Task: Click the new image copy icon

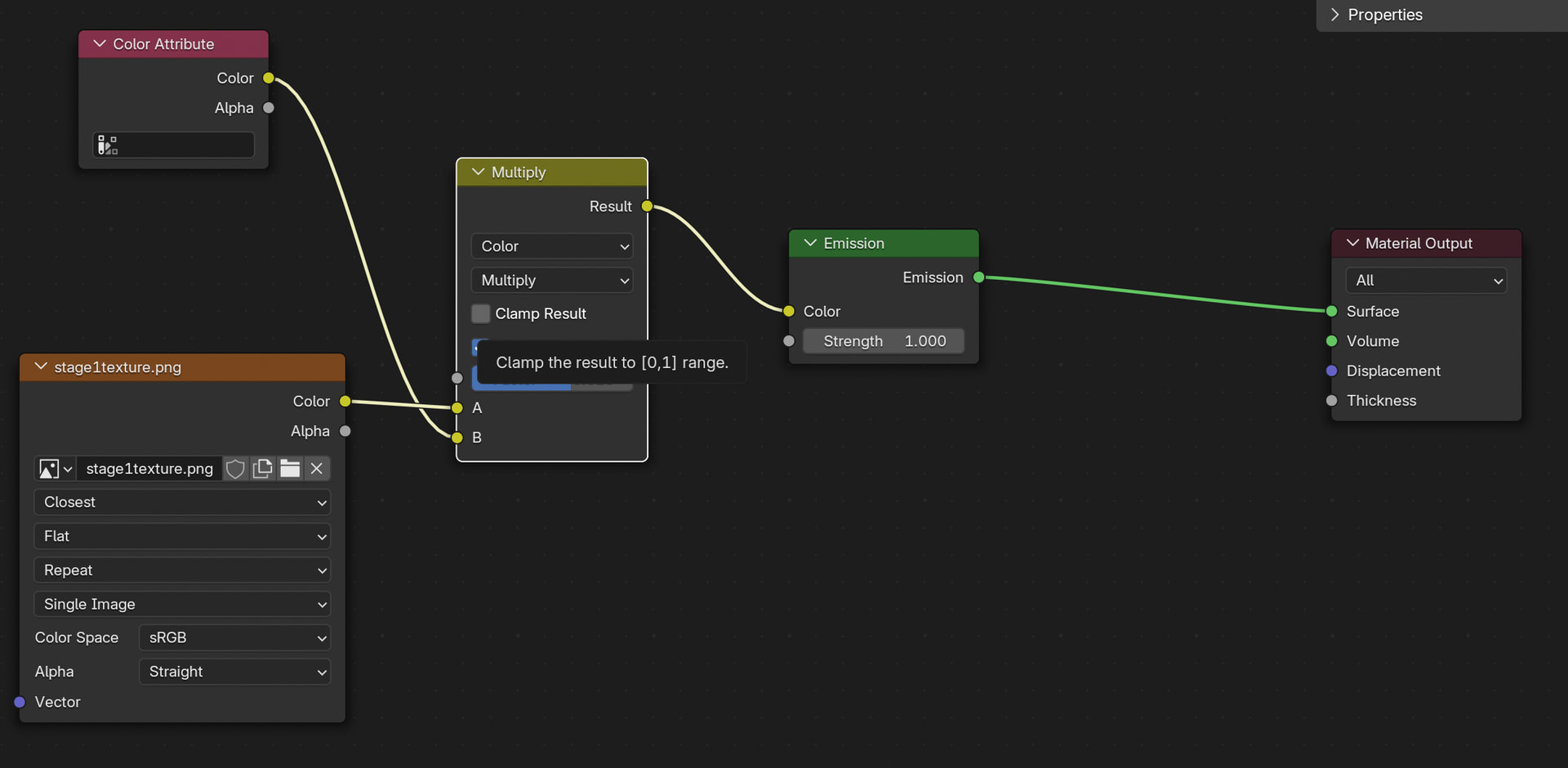Action: click(x=262, y=468)
